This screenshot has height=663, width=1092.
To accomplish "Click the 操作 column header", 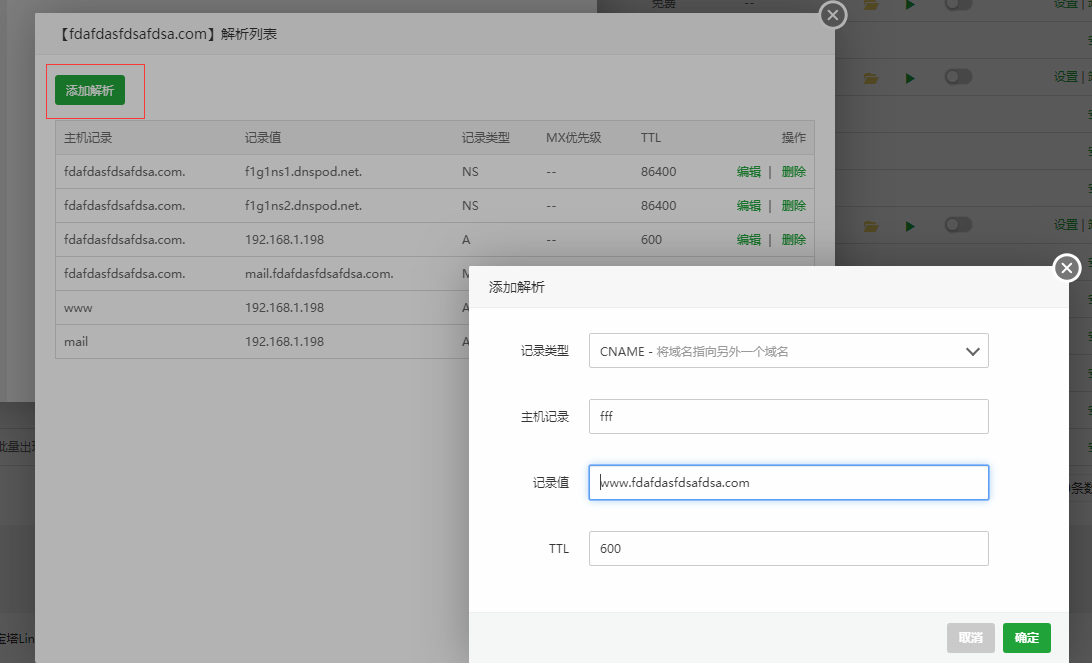I will (794, 138).
